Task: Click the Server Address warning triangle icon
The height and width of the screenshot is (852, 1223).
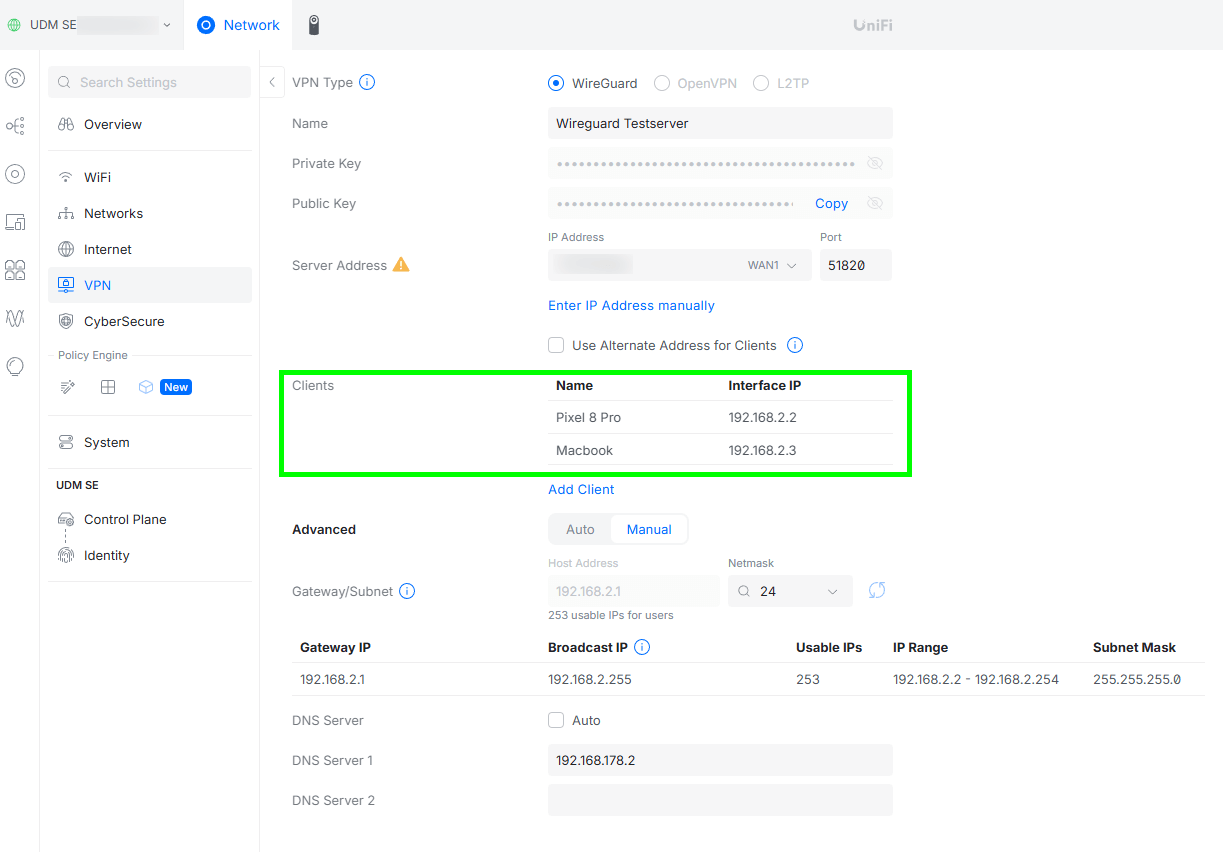Action: (x=401, y=265)
